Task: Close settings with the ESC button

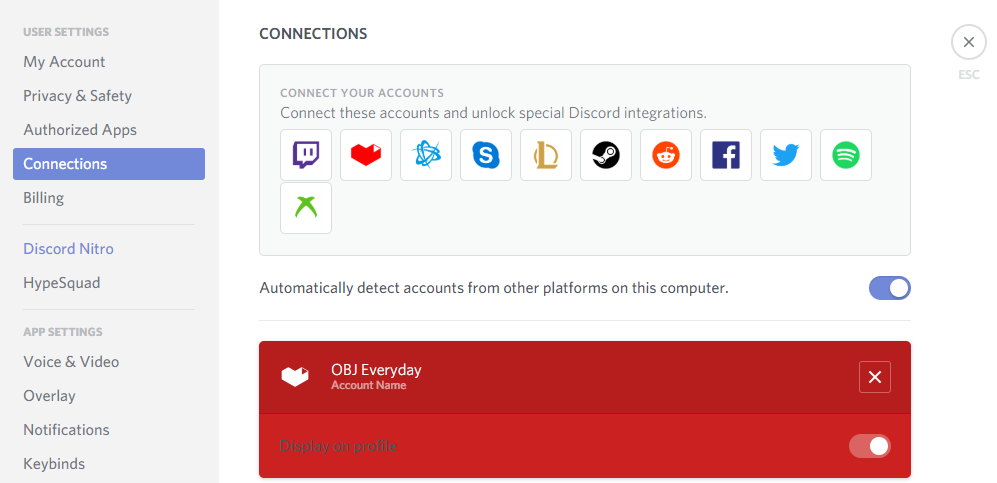Action: click(968, 42)
